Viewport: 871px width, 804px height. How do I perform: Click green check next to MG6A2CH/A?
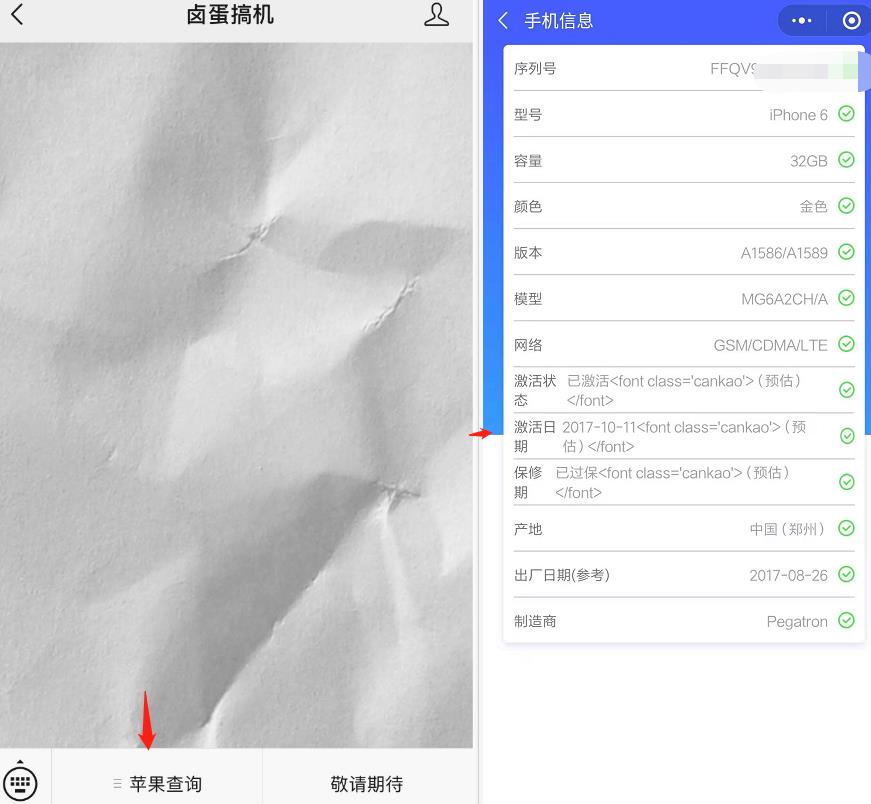pos(846,298)
